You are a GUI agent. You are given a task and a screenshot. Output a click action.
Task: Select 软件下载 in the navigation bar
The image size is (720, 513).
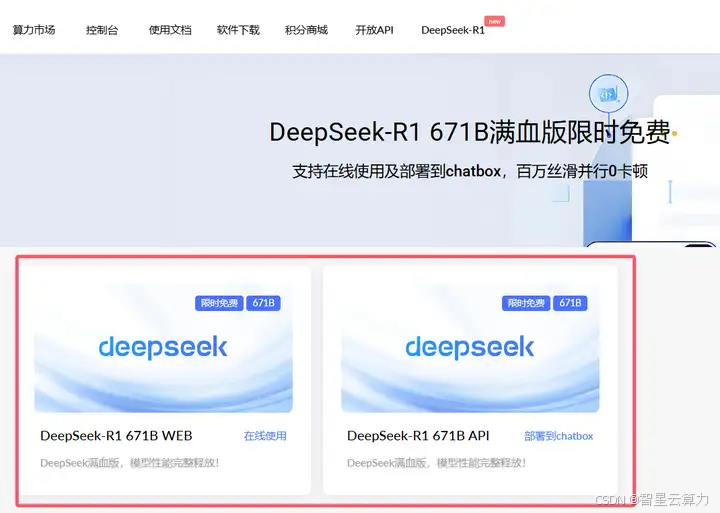[238, 30]
